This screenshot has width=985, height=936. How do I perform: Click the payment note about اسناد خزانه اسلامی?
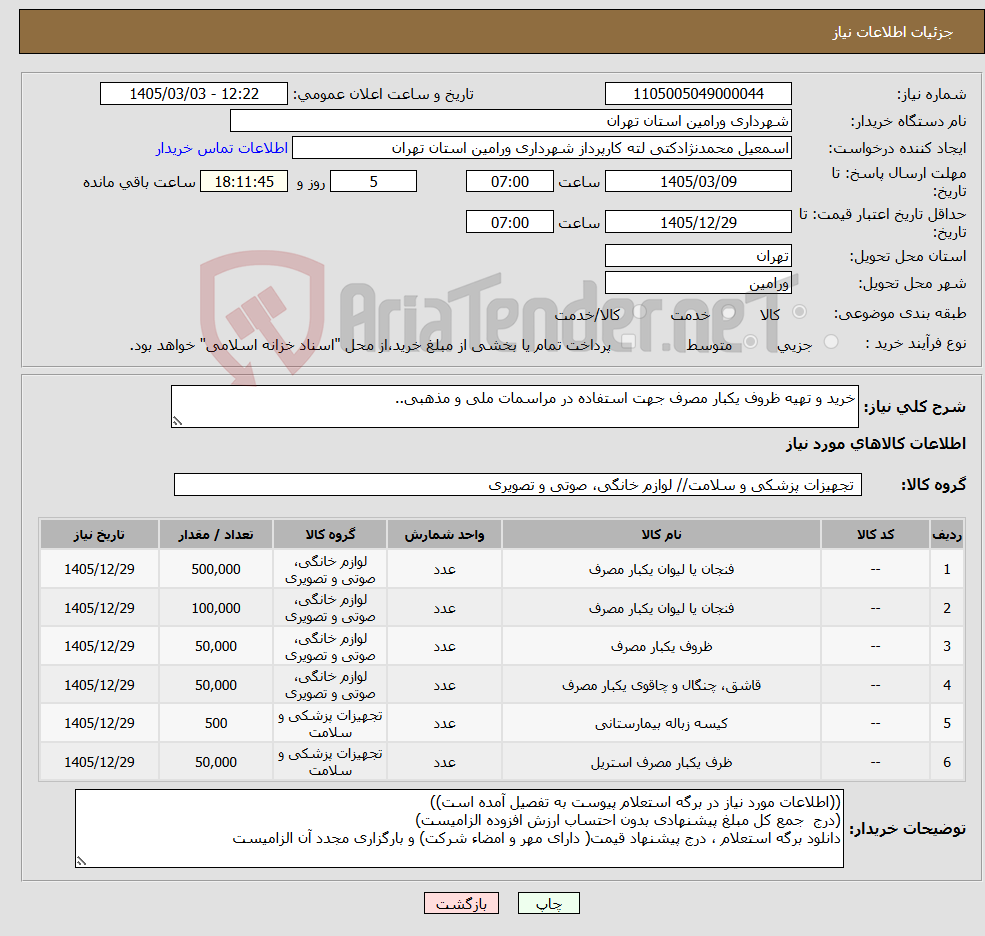coord(370,346)
